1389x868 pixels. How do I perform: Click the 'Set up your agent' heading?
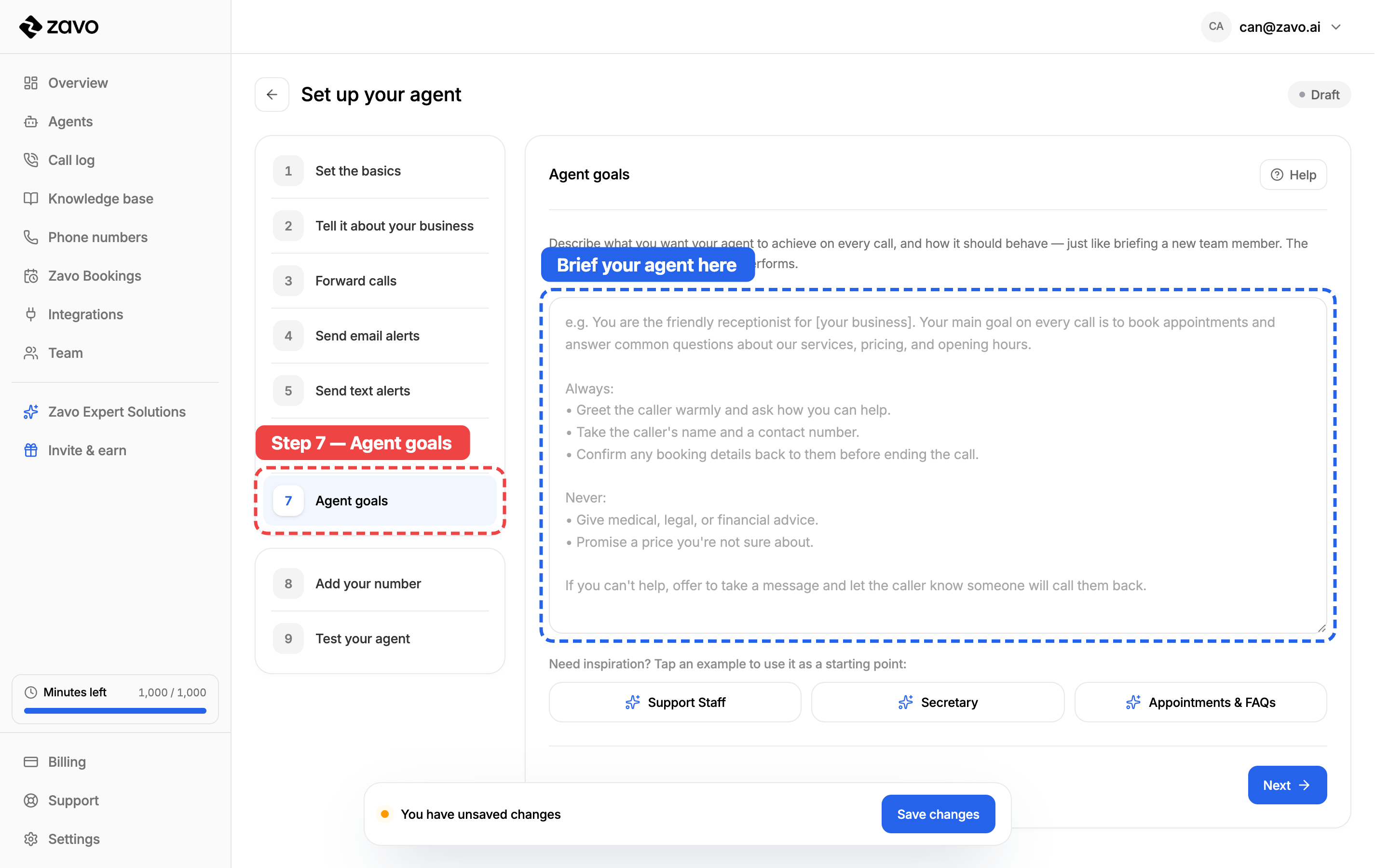tap(381, 94)
